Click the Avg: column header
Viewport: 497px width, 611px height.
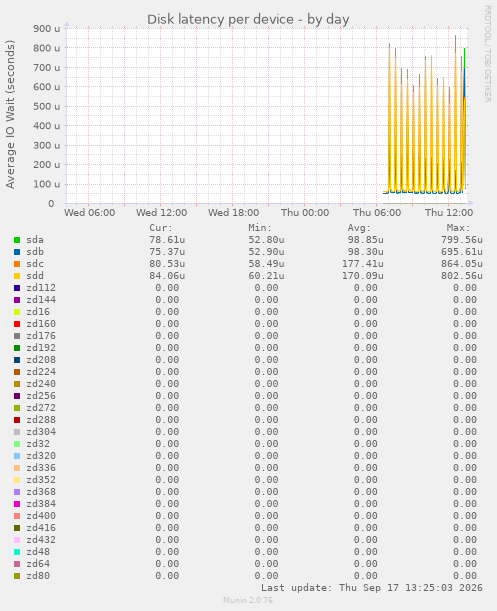tap(359, 228)
